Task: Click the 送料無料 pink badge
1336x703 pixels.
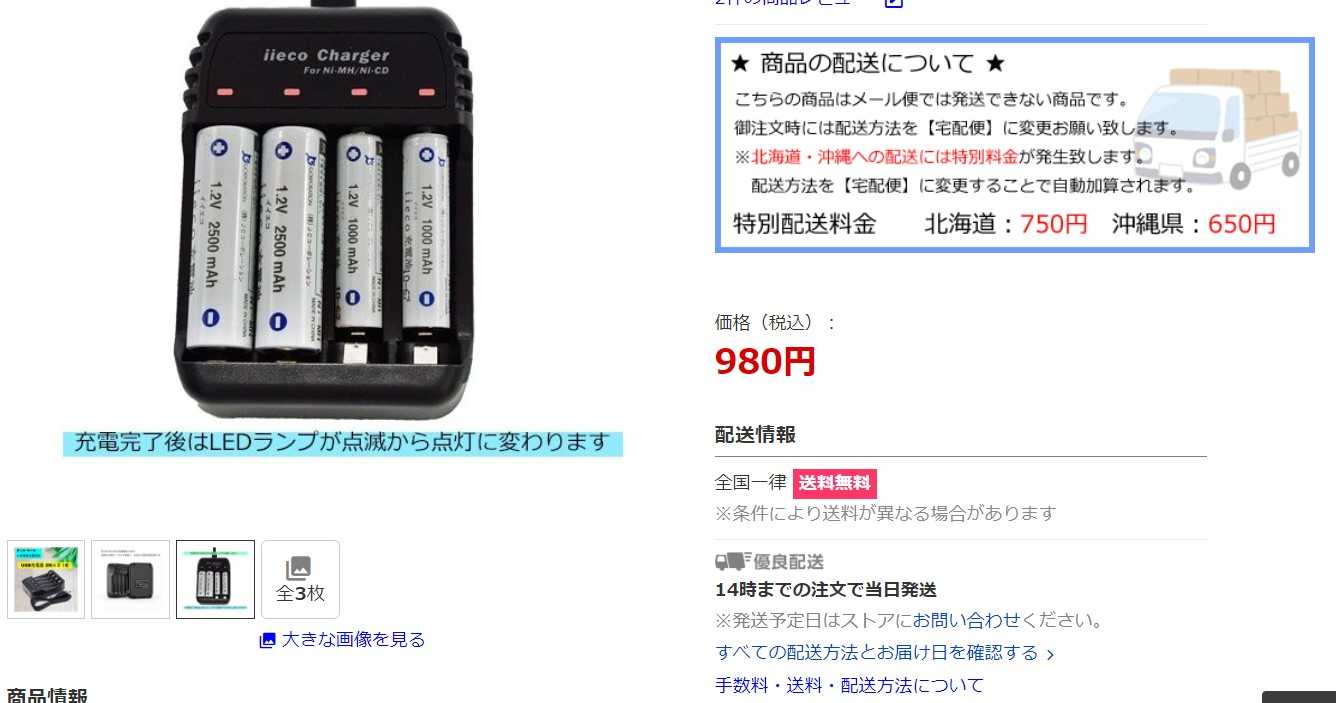Action: 835,483
